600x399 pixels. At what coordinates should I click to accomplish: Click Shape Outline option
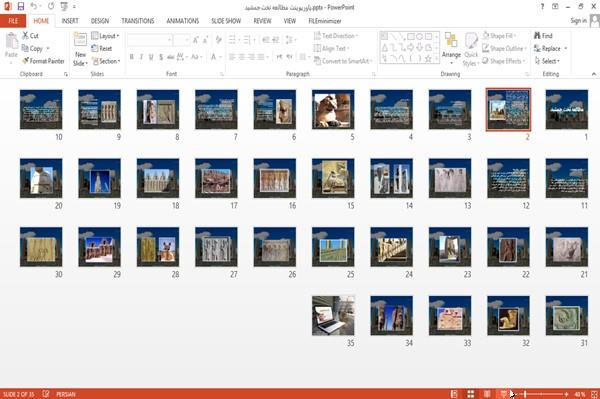coord(504,48)
